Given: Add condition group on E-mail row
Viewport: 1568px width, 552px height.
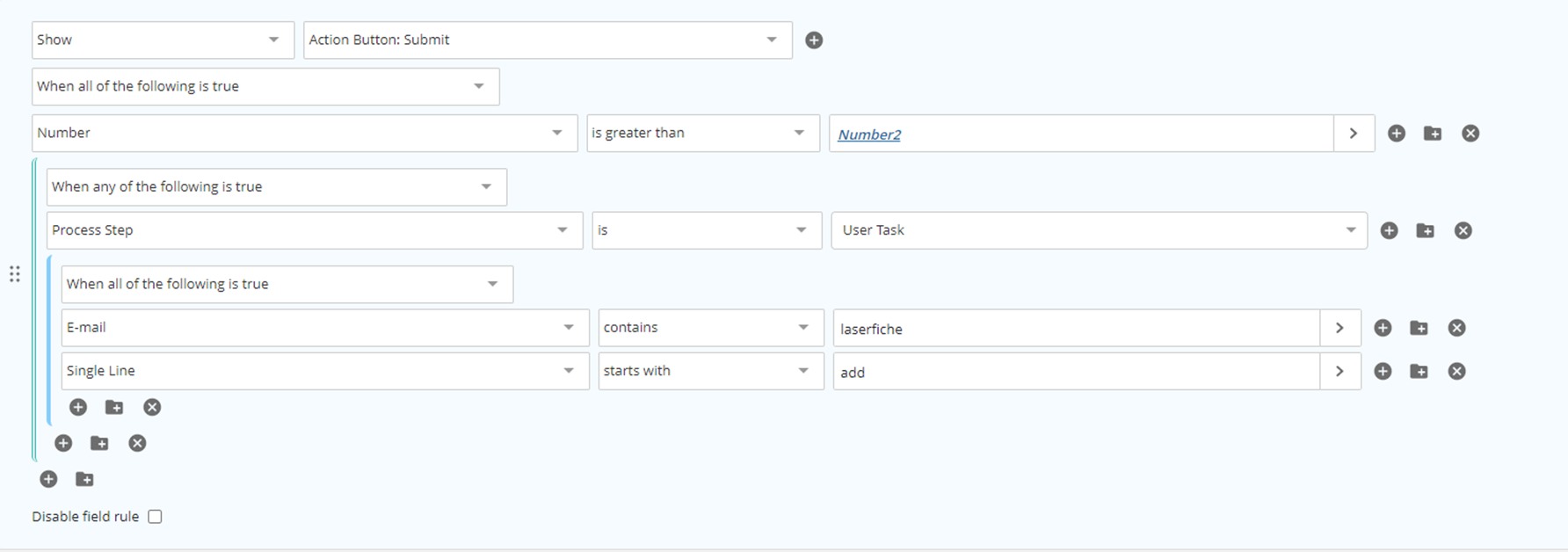Looking at the screenshot, I should [1419, 328].
